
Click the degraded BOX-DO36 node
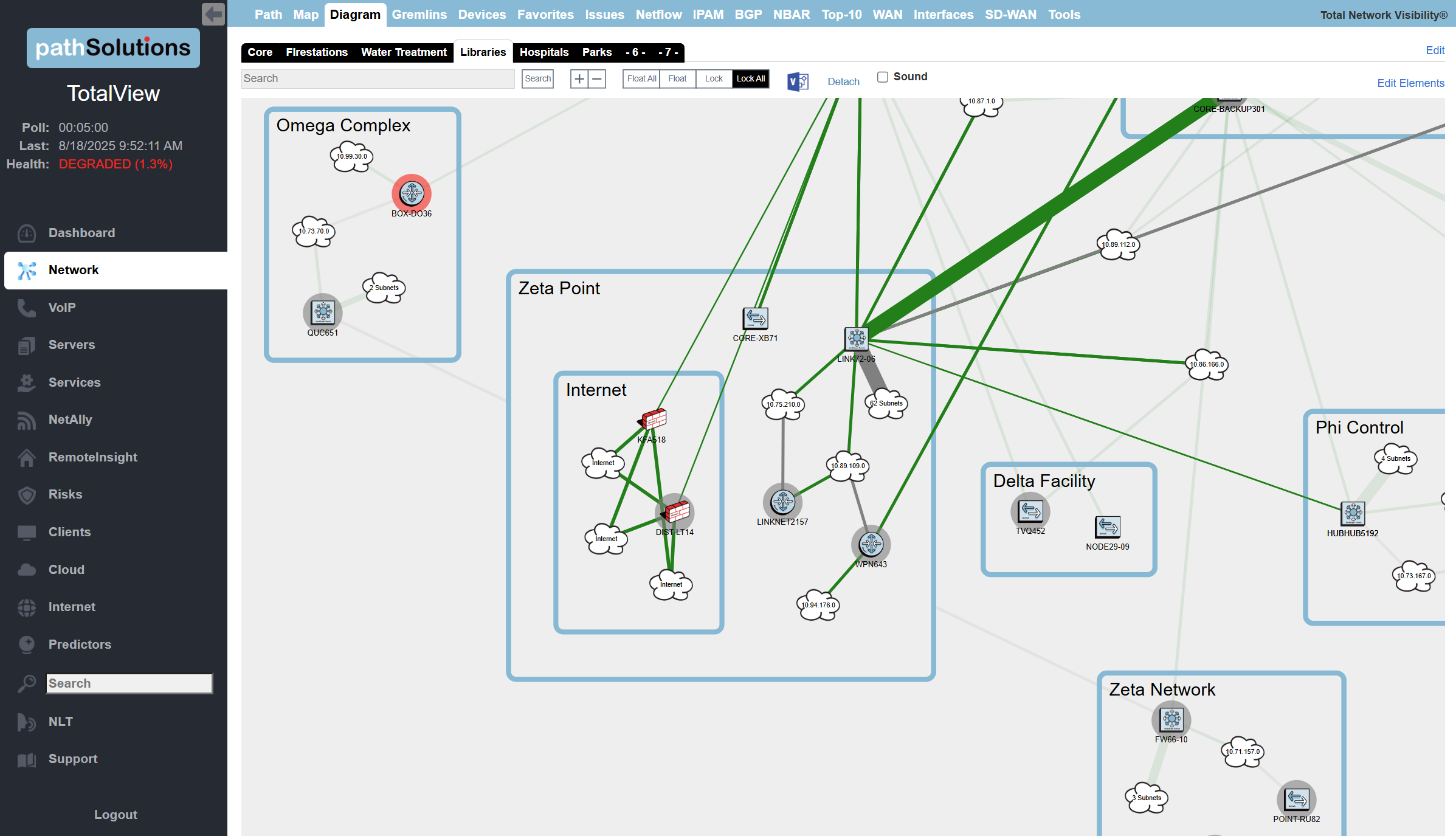[x=412, y=195]
